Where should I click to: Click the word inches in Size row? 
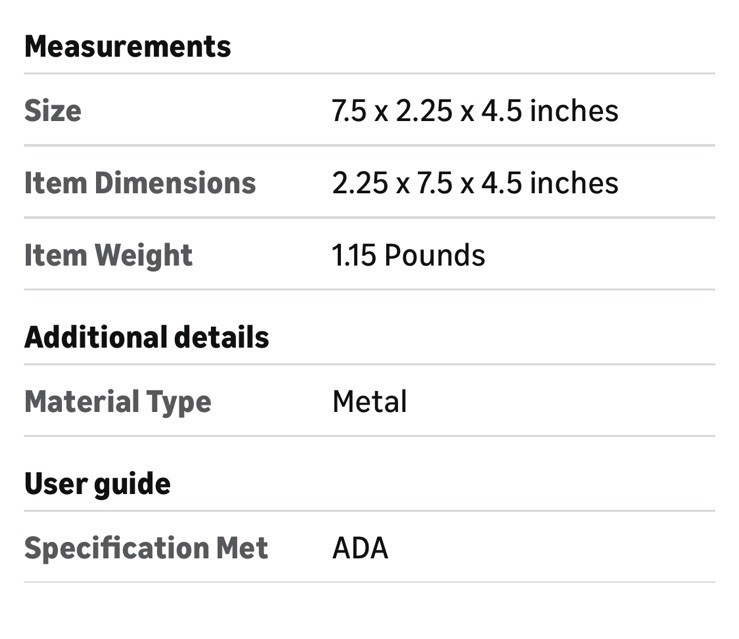click(574, 111)
